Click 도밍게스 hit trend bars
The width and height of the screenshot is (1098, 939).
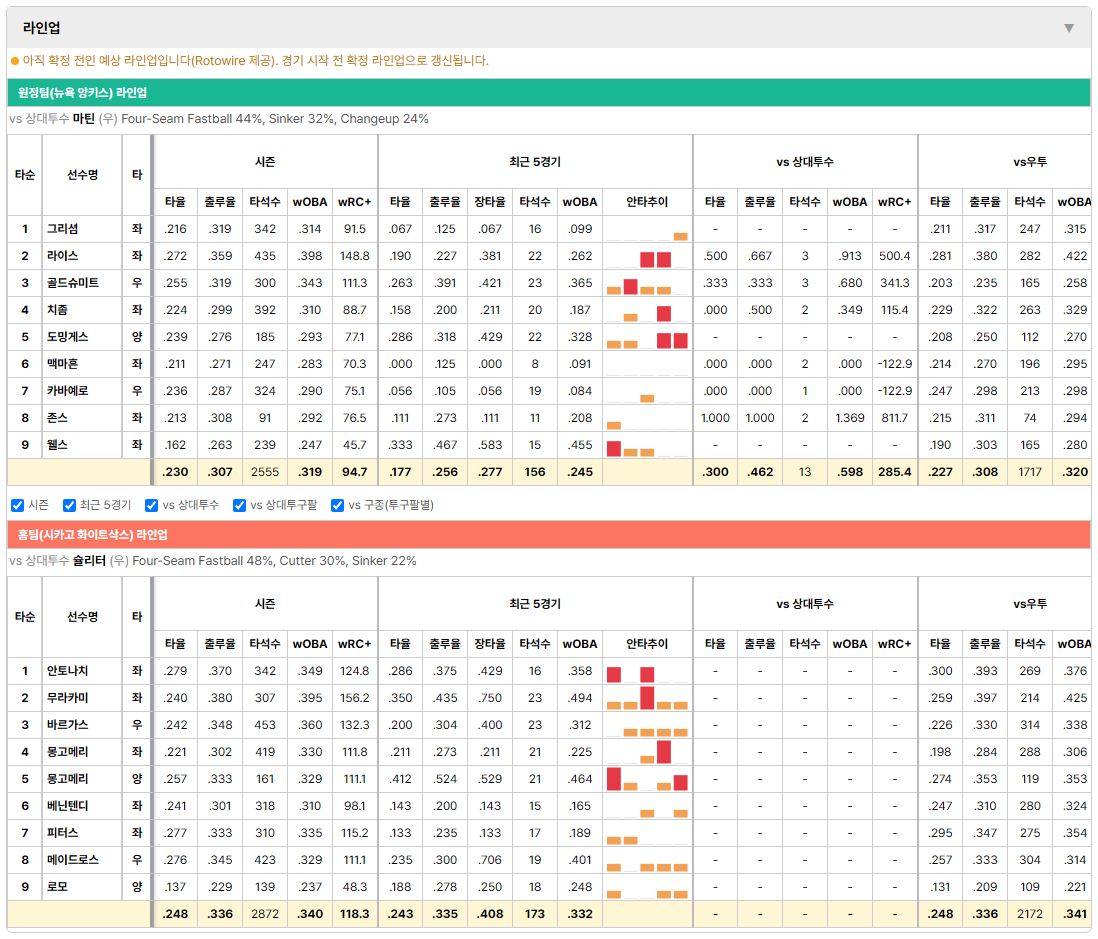click(x=647, y=337)
